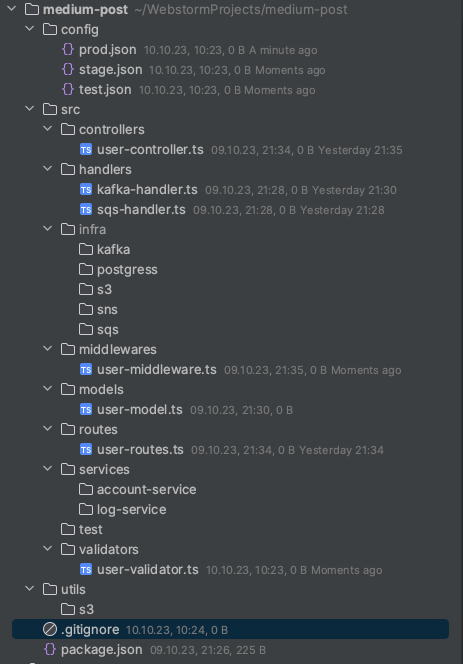The image size is (463, 664).
Task: Select the log-service folder
Action: [131, 509]
